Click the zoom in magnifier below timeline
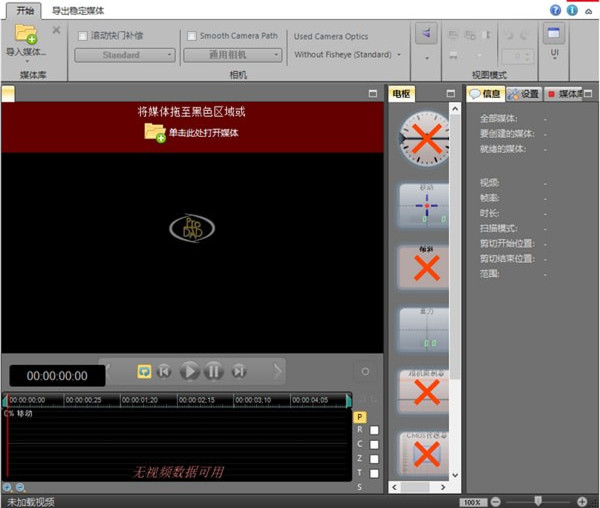This screenshot has height=508, width=600. tap(8, 488)
